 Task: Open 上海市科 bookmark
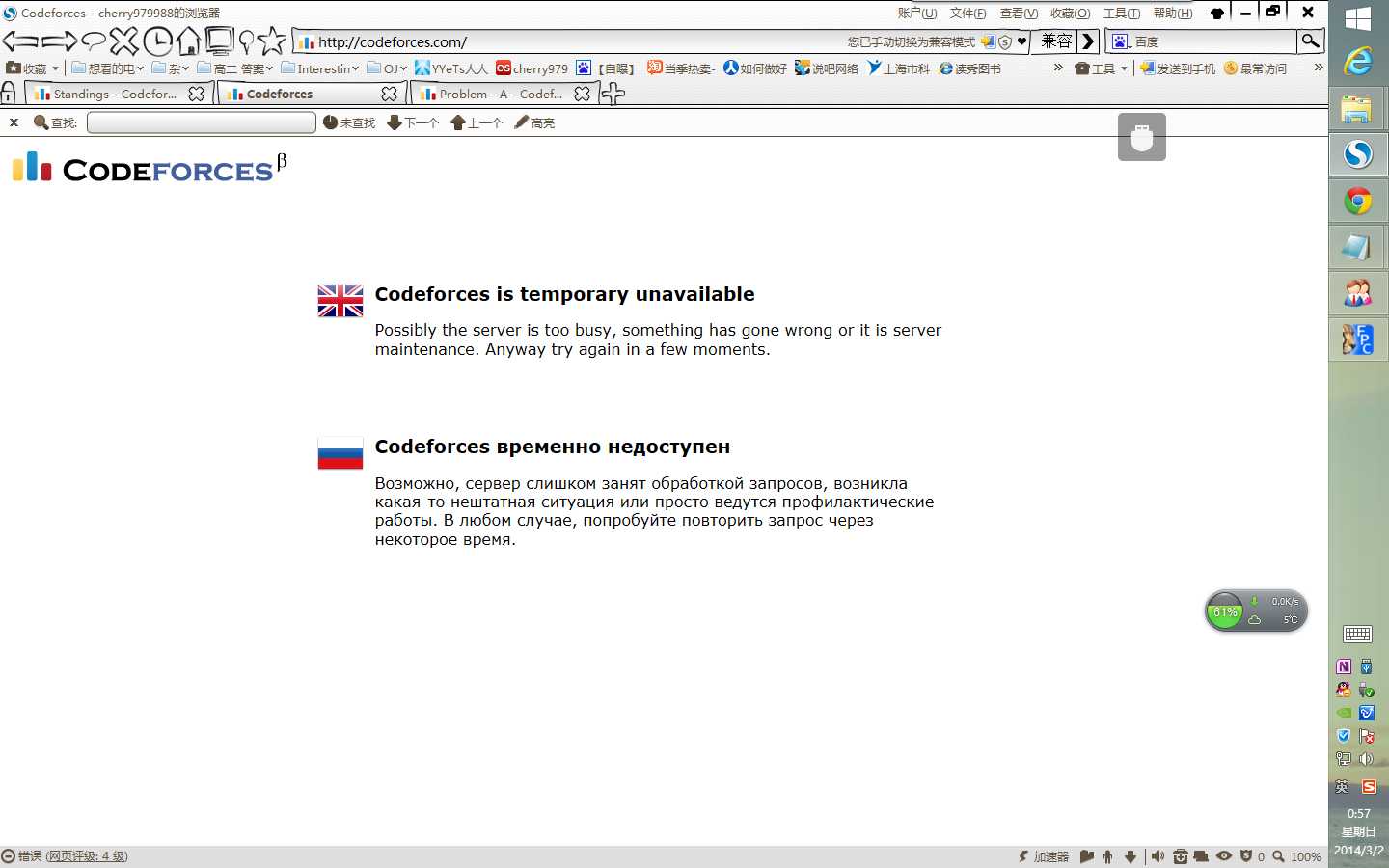click(x=898, y=68)
